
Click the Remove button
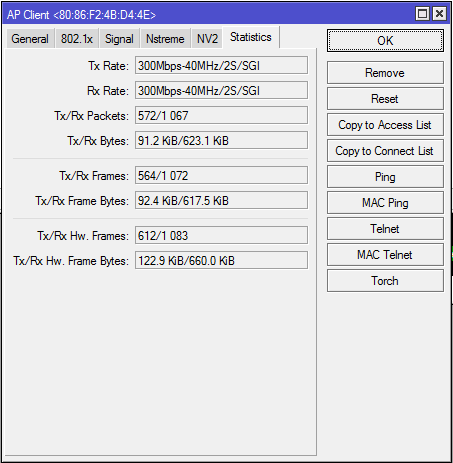click(x=385, y=72)
